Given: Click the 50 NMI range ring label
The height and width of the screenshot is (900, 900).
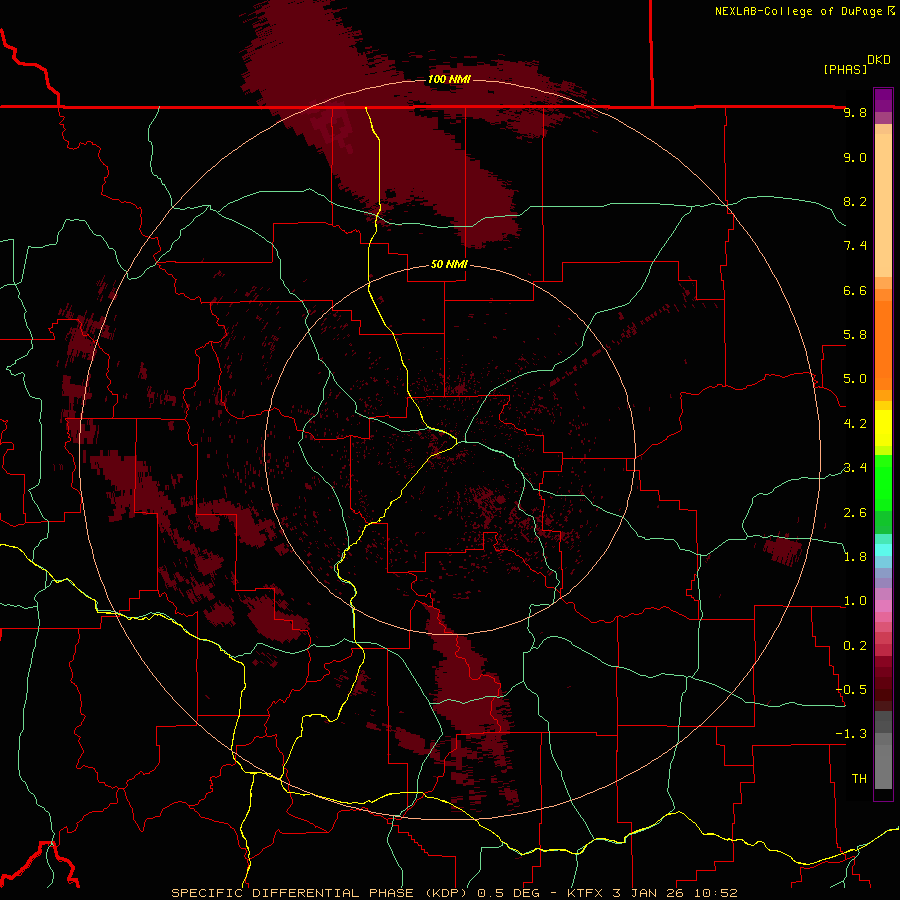Looking at the screenshot, I should [449, 265].
